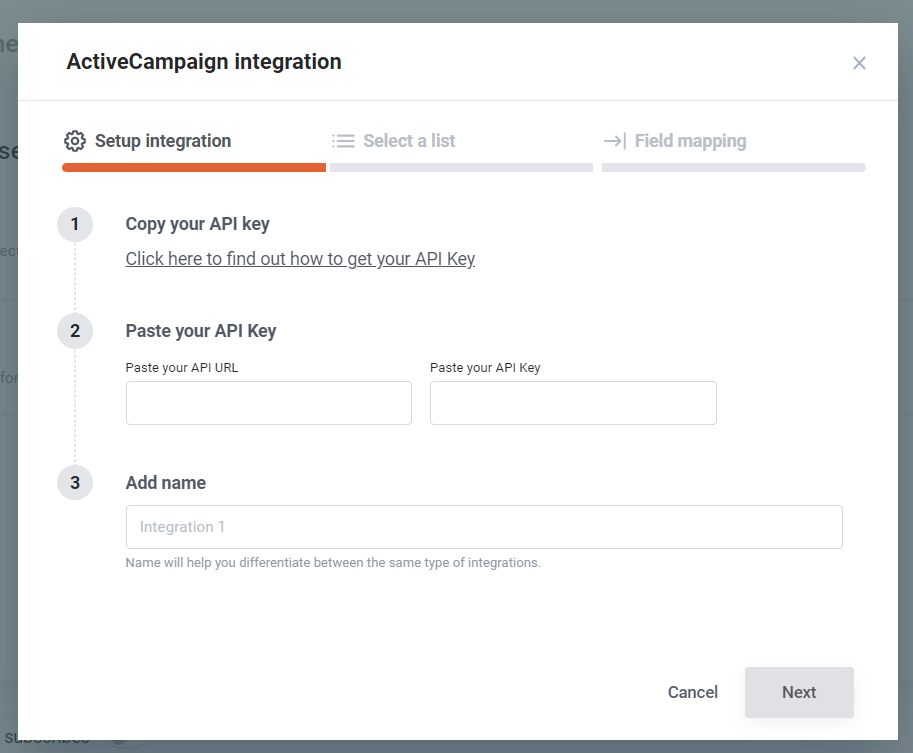
Task: Click the Field mapping arrow icon
Action: pos(615,141)
